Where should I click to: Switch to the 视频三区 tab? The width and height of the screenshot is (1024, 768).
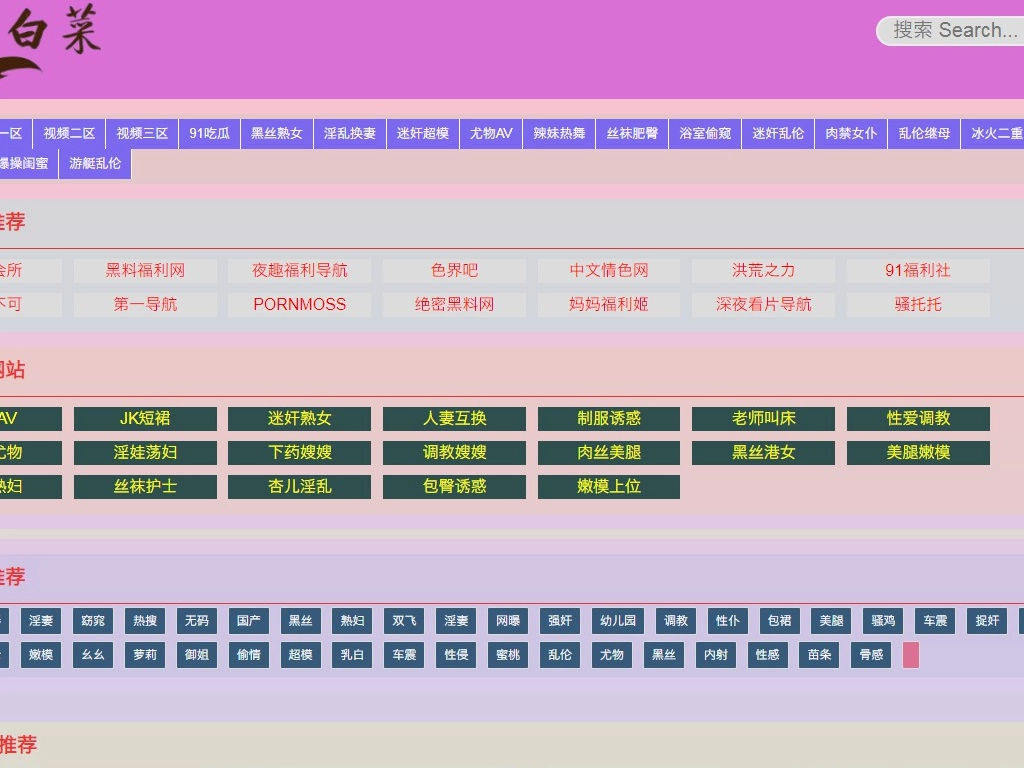[x=142, y=133]
